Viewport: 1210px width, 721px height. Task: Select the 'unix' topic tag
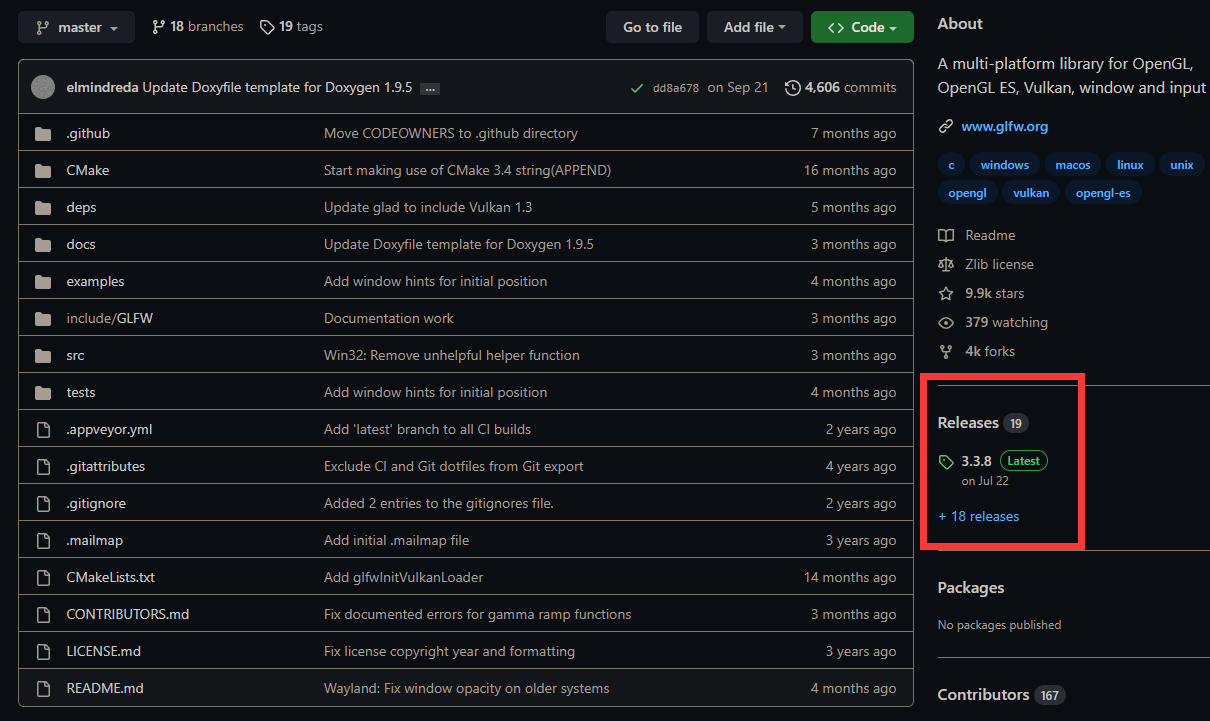tap(1182, 165)
